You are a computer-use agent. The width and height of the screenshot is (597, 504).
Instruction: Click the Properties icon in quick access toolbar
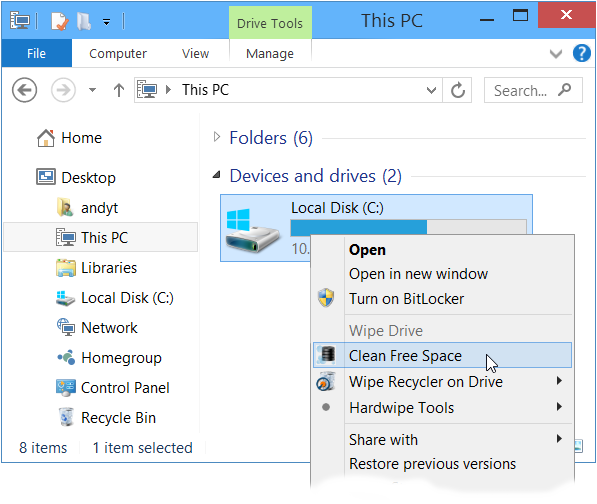[x=60, y=21]
